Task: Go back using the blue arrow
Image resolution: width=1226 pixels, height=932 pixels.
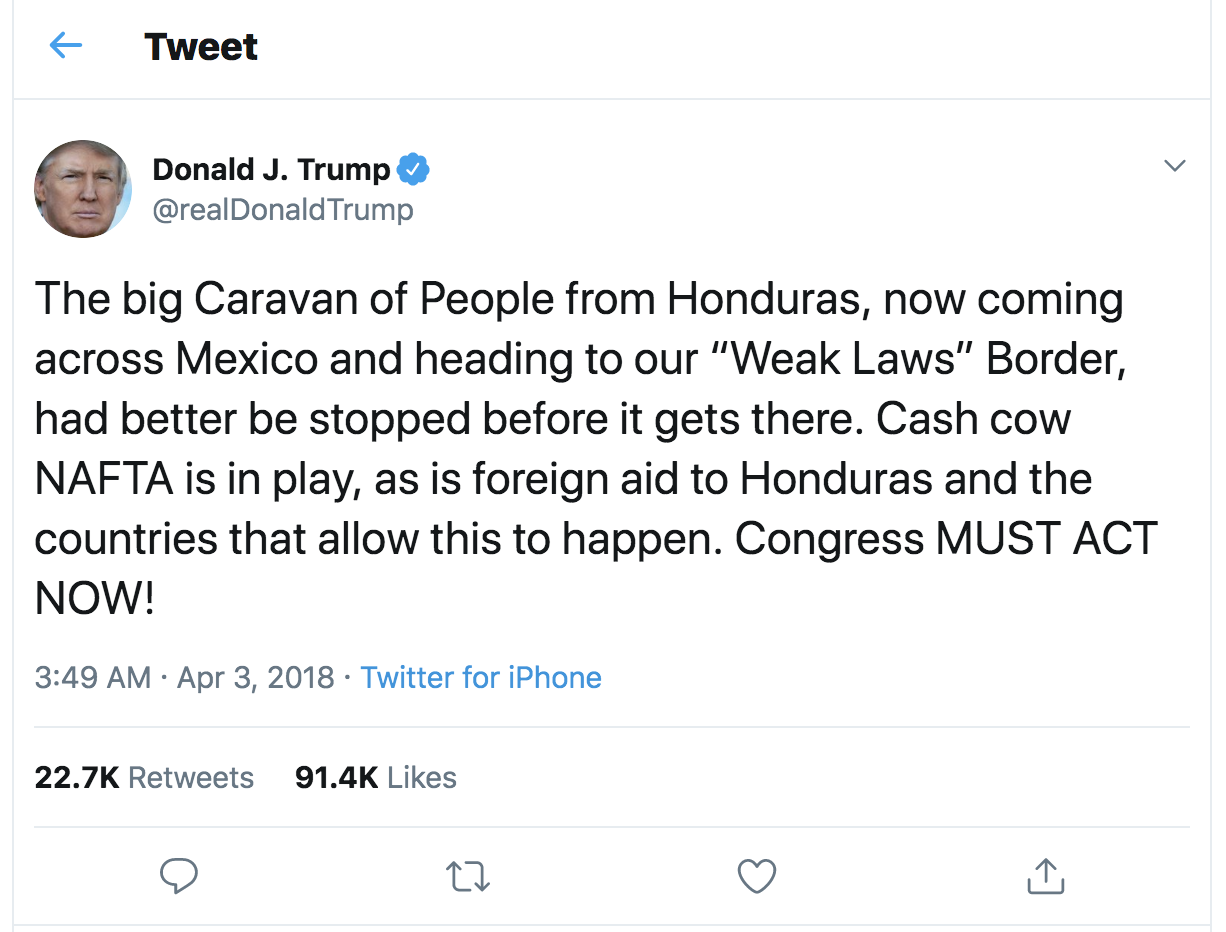Action: (66, 46)
